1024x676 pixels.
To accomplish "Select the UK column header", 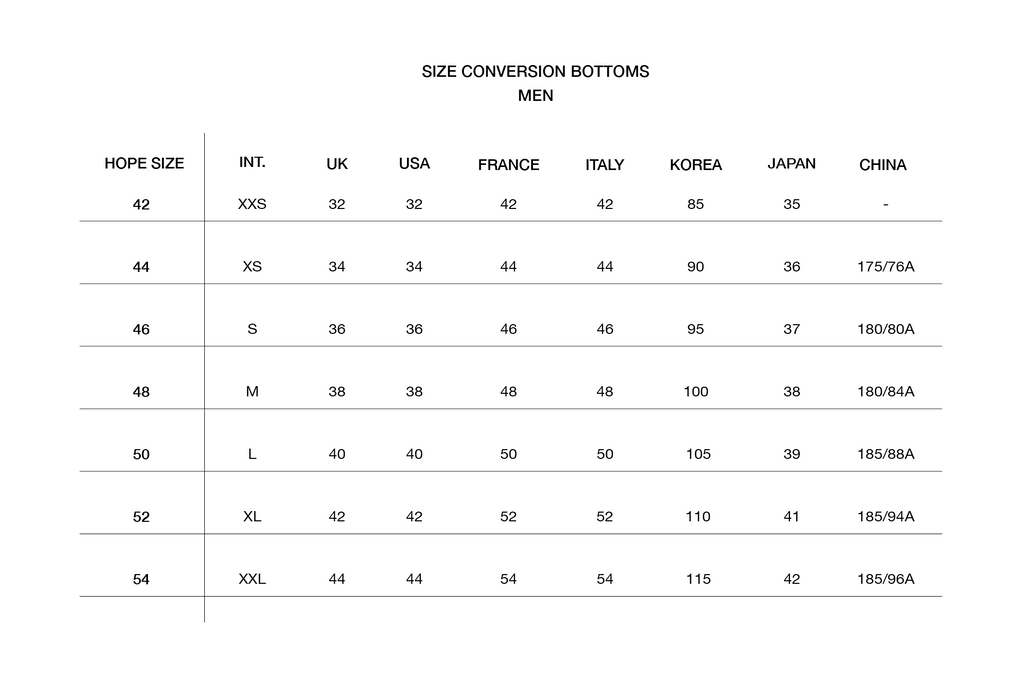I will 337,164.
